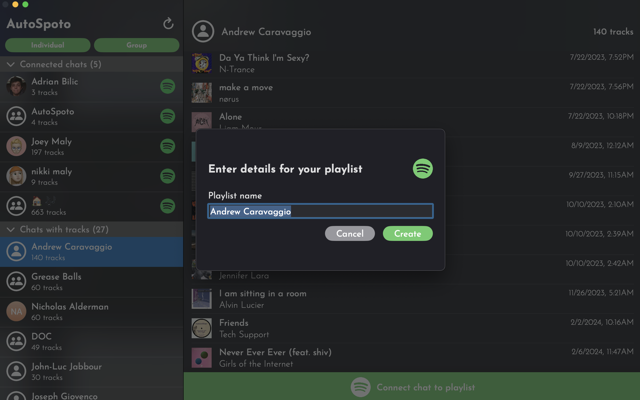Open album art for Never Ever Ever
The image size is (640, 400).
202,358
